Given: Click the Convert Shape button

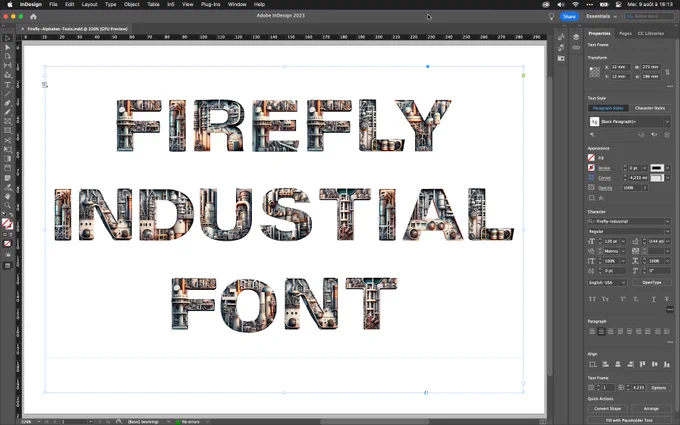Looking at the screenshot, I should [x=607, y=409].
